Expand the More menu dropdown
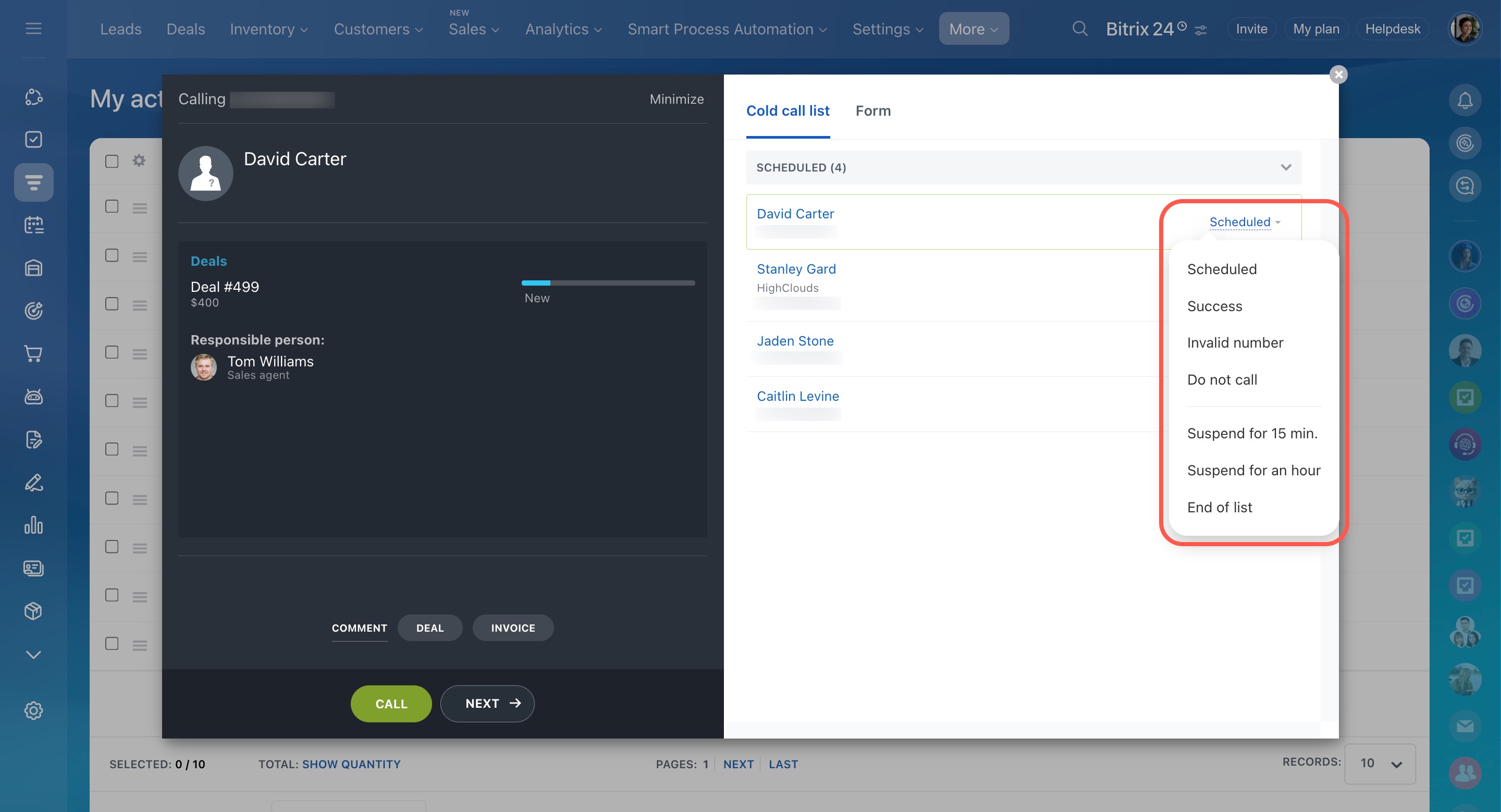 pos(973,29)
